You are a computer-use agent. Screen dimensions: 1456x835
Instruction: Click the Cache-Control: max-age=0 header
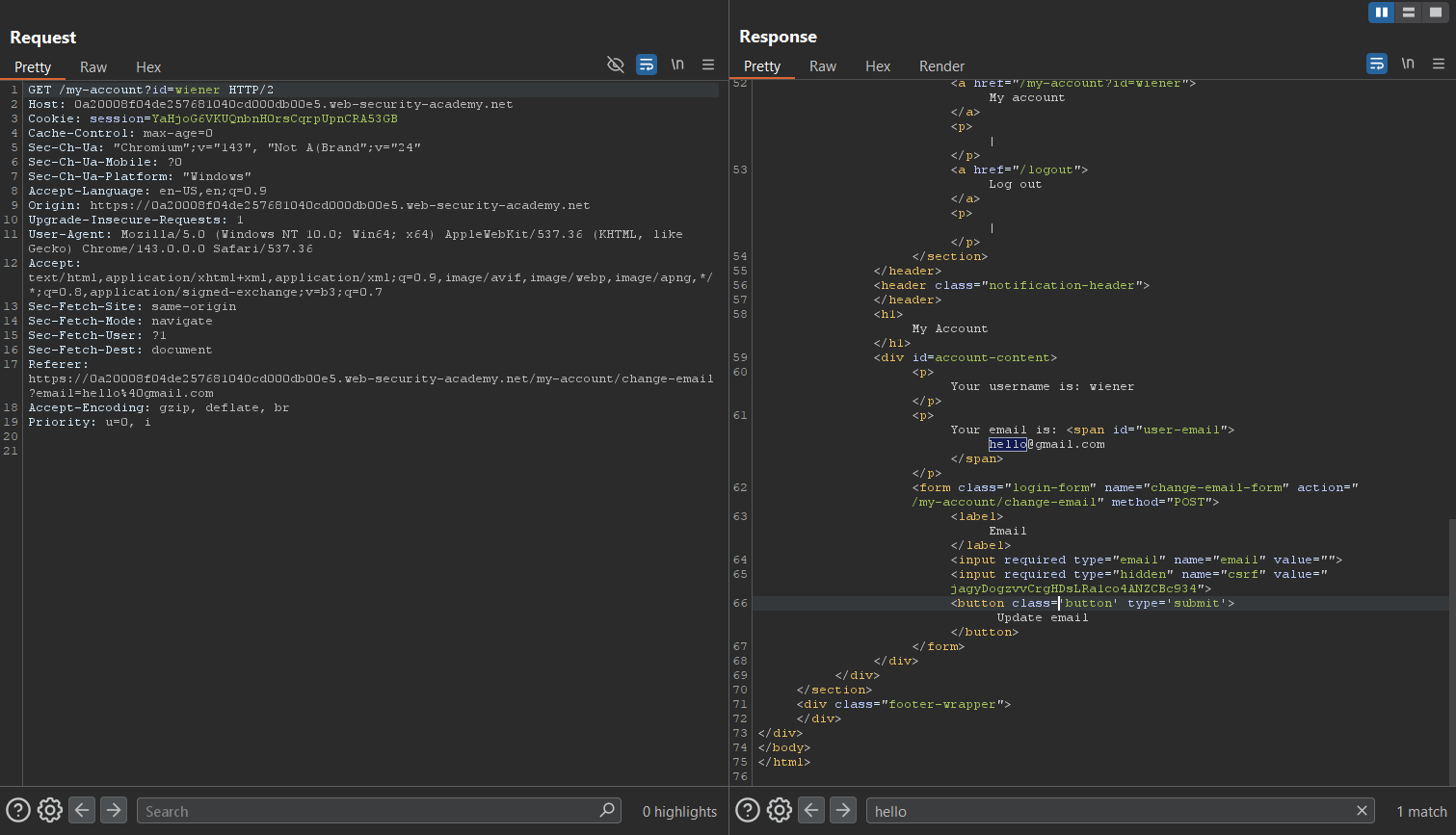(x=120, y=133)
